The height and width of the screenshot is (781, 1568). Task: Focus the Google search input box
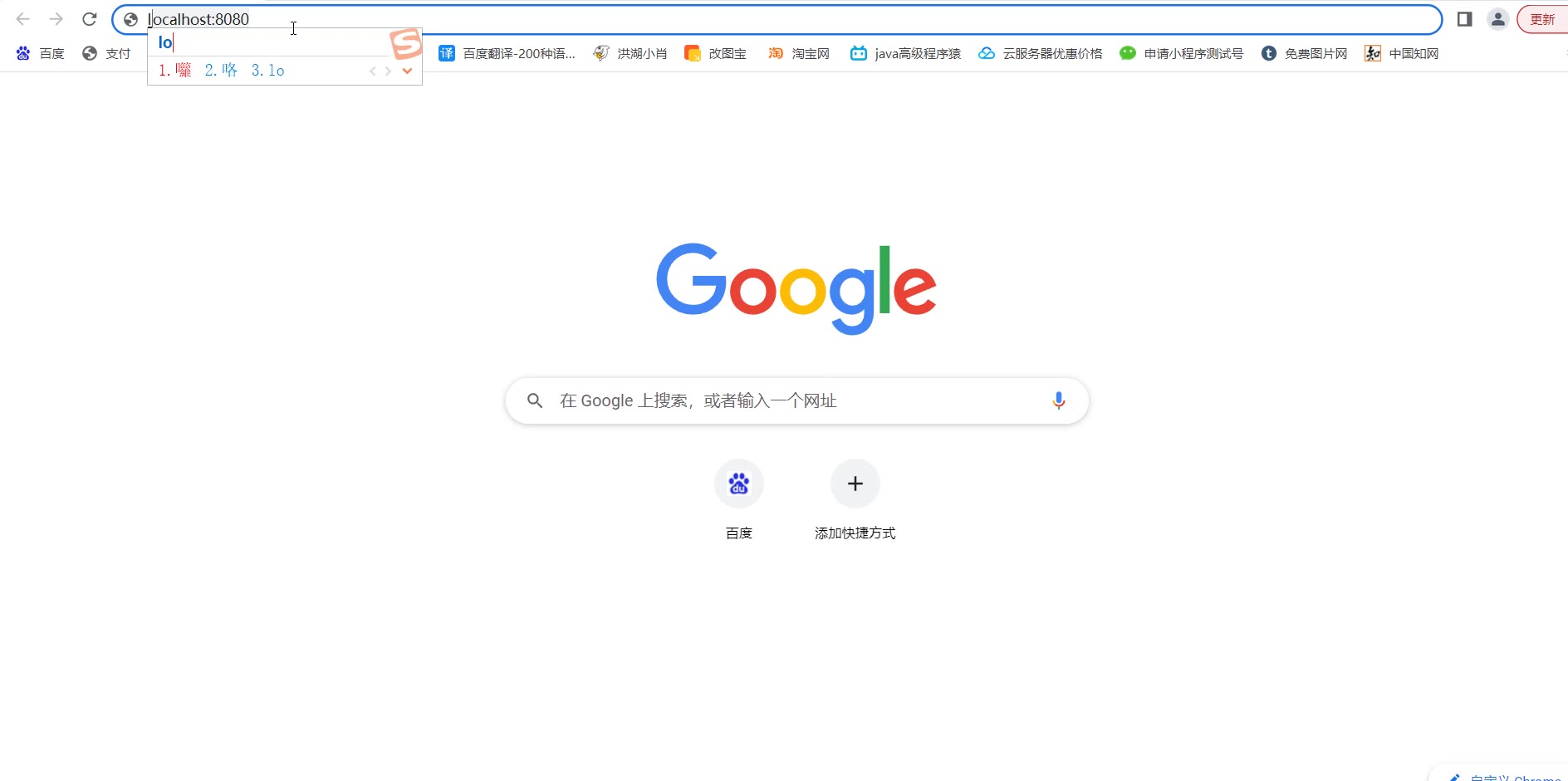coord(797,400)
